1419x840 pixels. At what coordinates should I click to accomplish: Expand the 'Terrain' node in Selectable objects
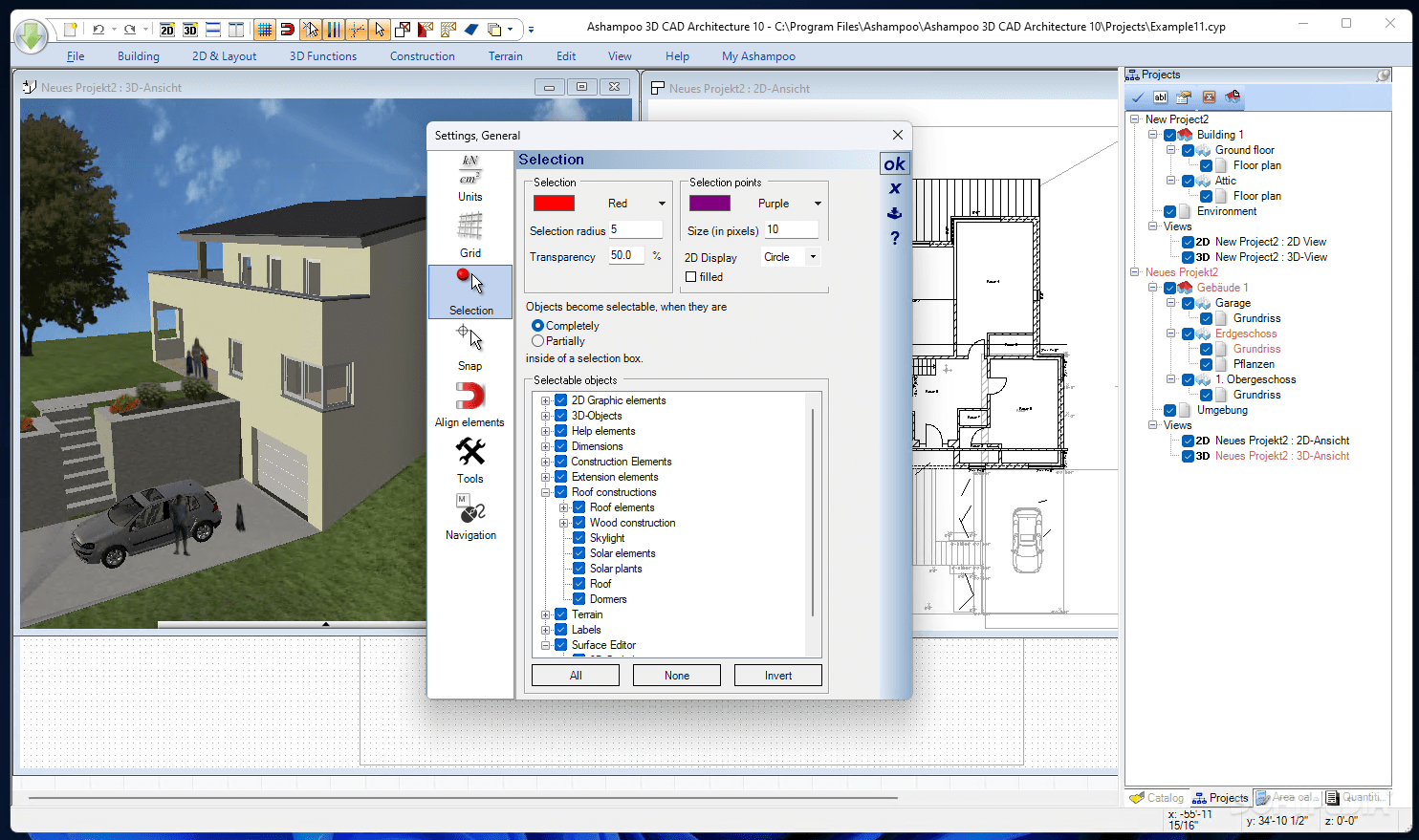pos(546,614)
